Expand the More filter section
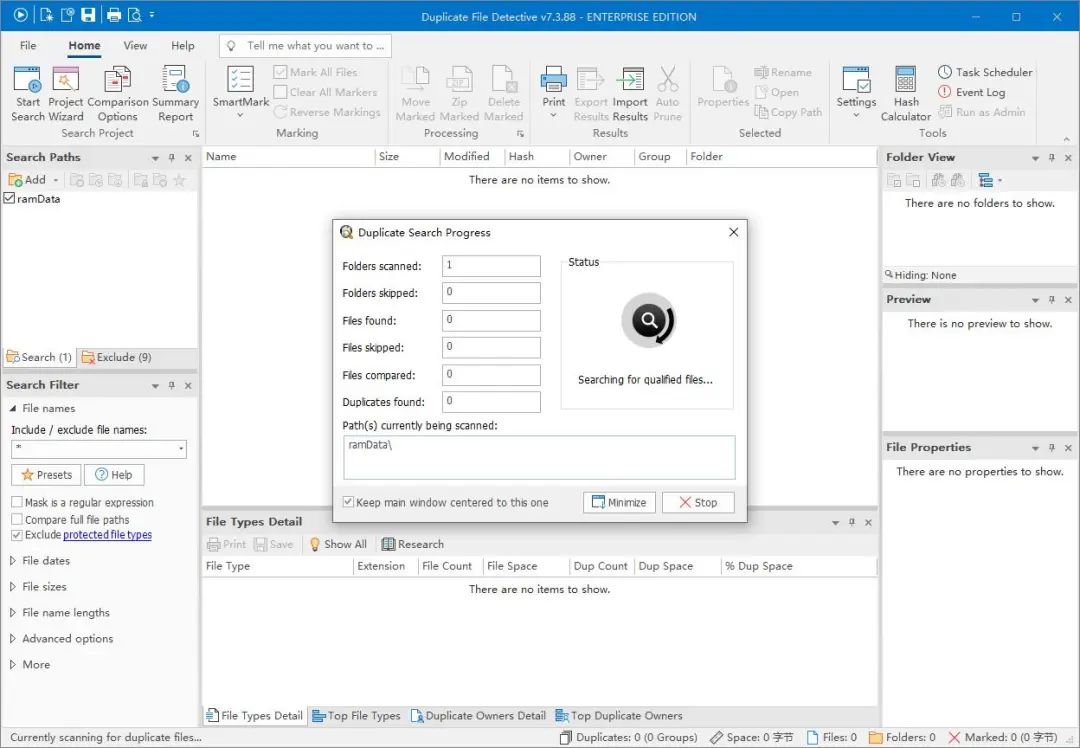The width and height of the screenshot is (1080, 748). click(12, 665)
